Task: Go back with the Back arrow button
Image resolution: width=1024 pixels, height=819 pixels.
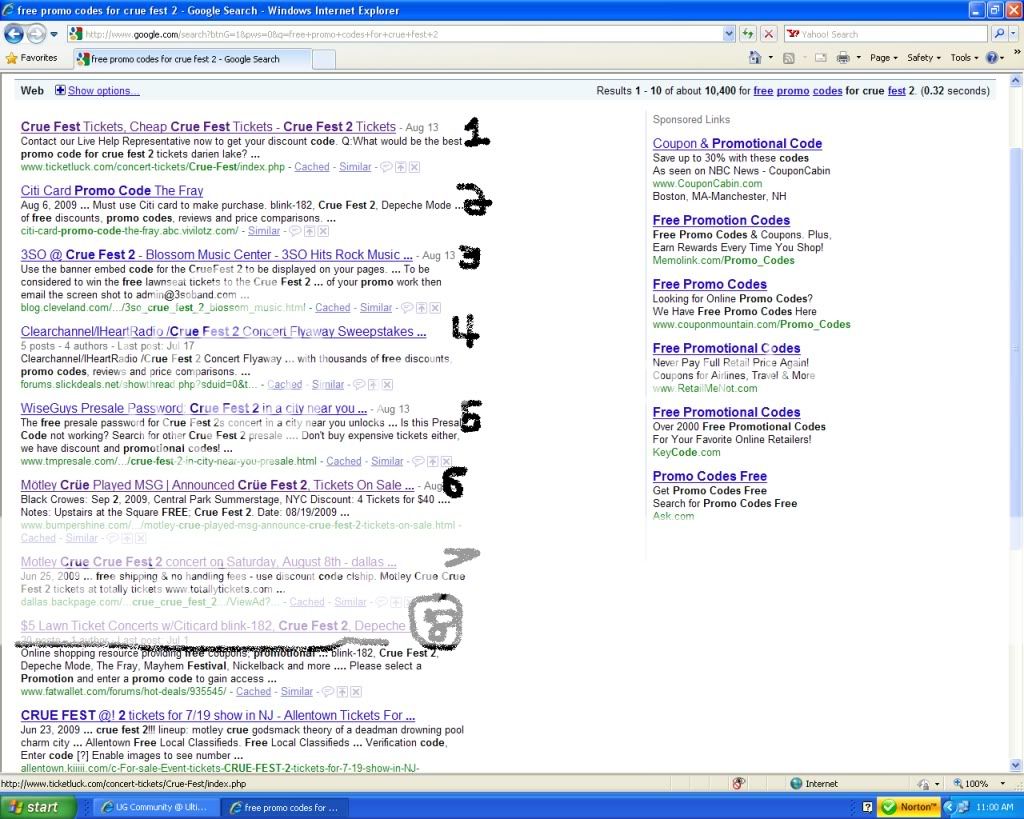Action: [x=14, y=34]
